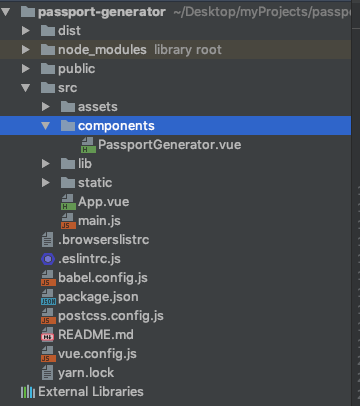The image size is (360, 406).
Task: Click the yarn.lock file icon
Action: (x=47, y=373)
